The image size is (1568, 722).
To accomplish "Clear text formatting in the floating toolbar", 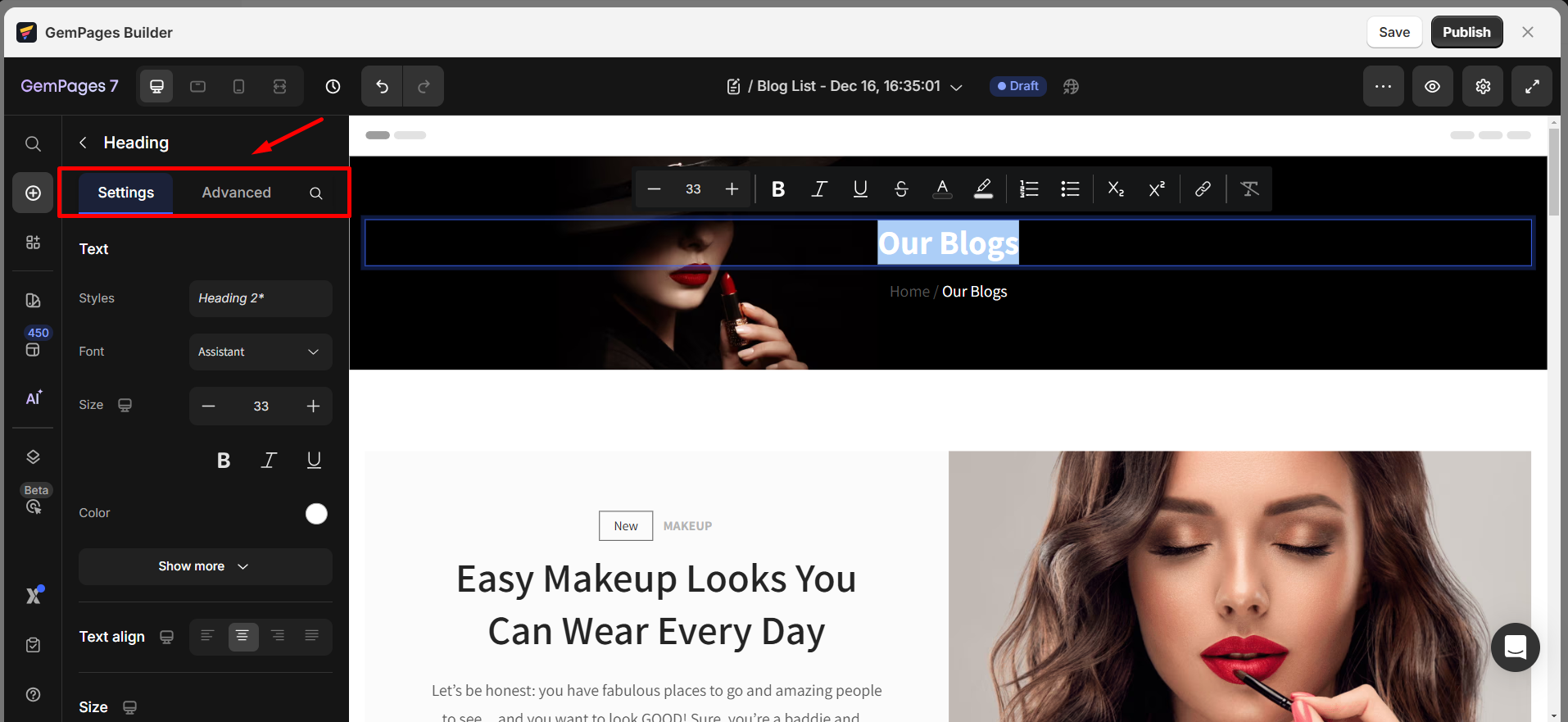I will (1249, 189).
